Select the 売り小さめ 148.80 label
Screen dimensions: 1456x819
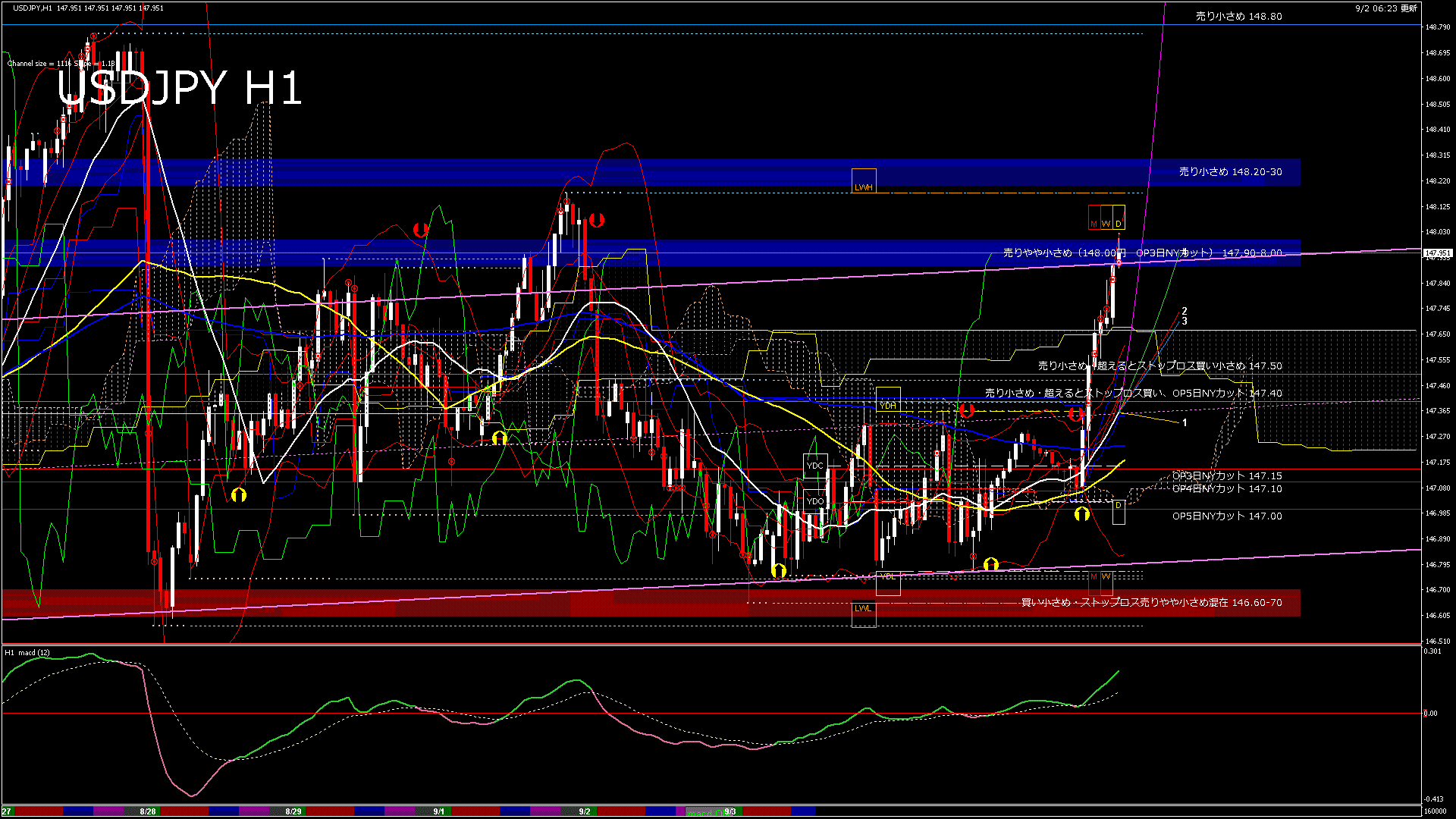(x=1239, y=16)
